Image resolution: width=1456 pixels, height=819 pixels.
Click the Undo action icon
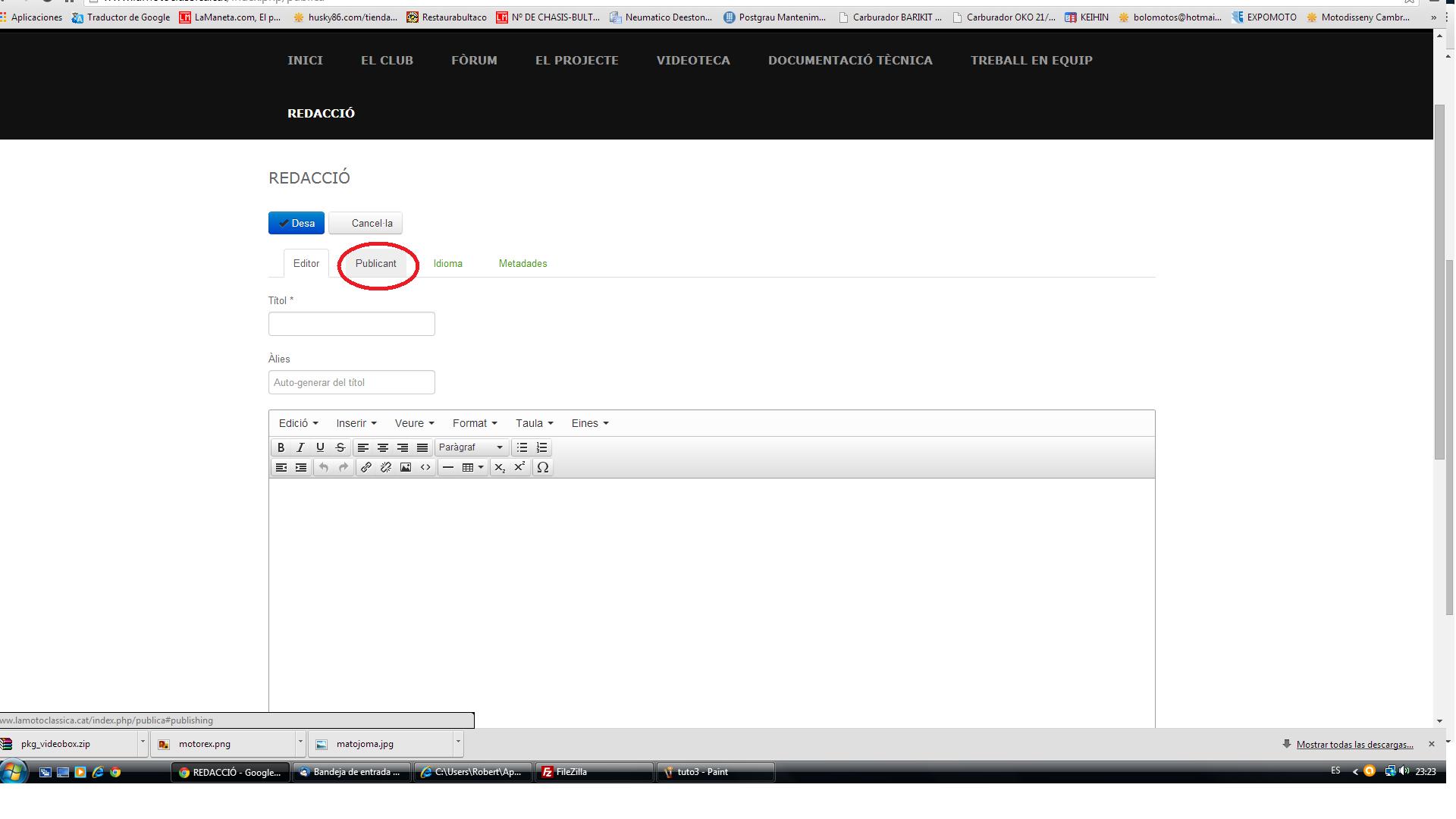point(323,467)
